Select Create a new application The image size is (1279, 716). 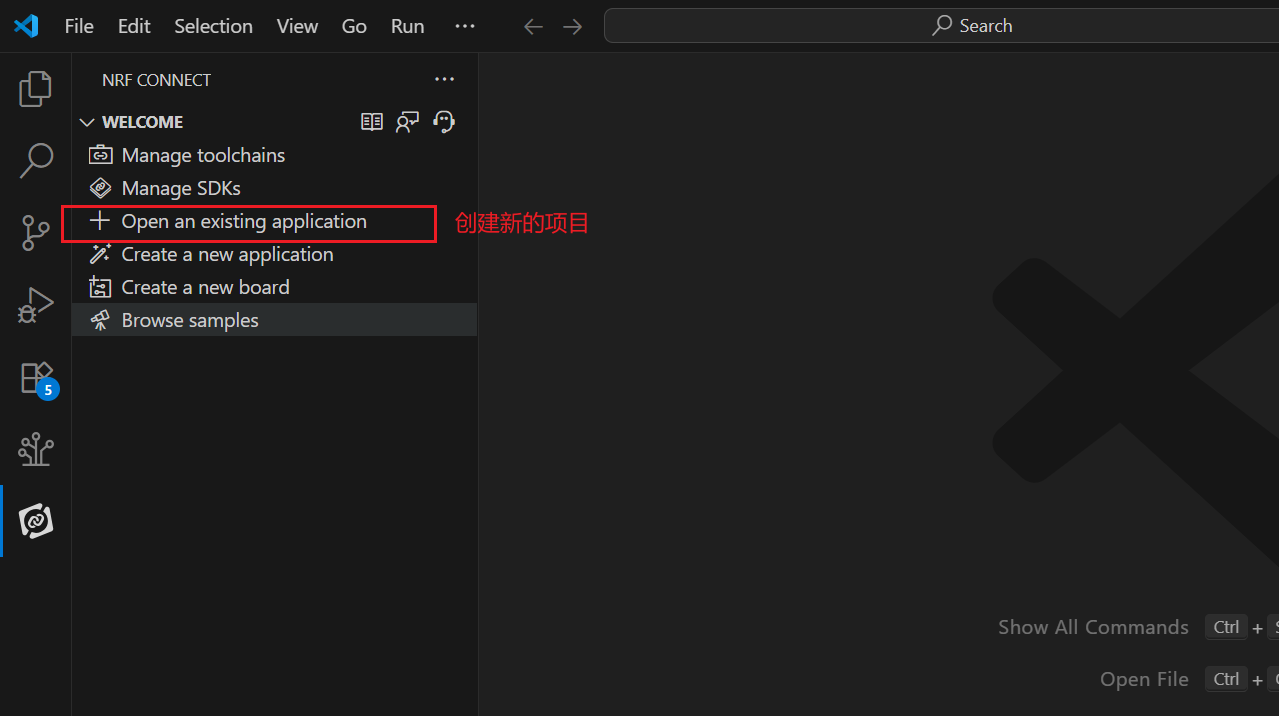tap(228, 254)
